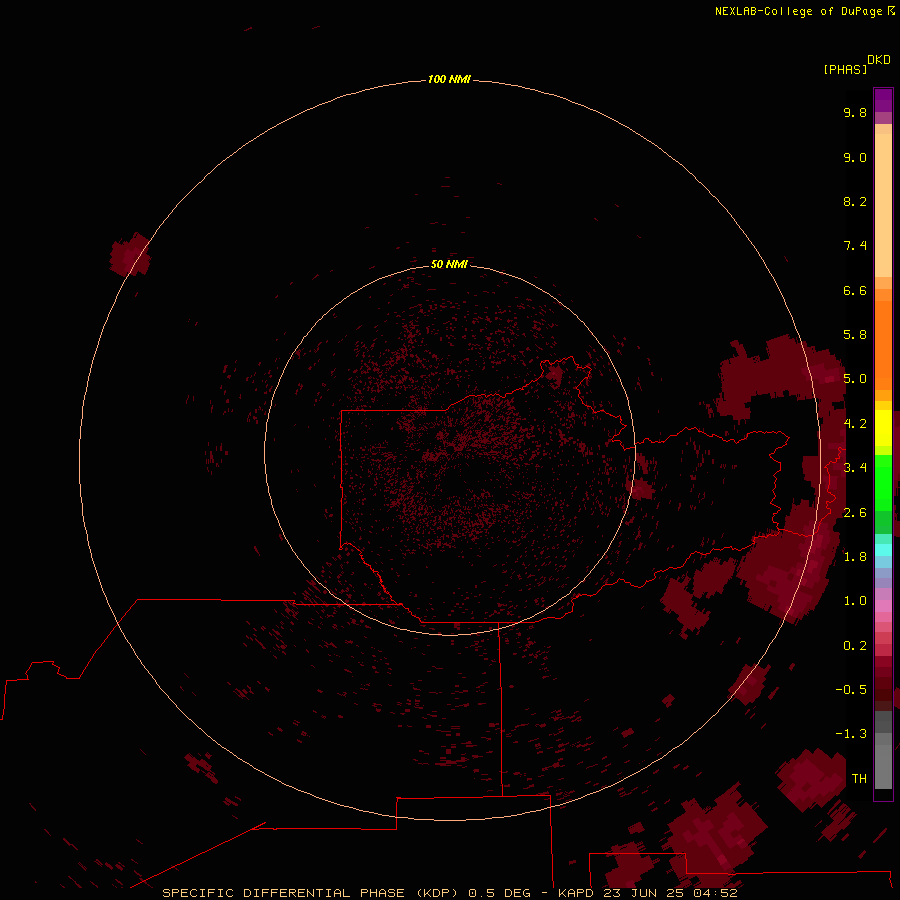Click the 7.4 color scale value
900x900 pixels.
click(x=855, y=246)
